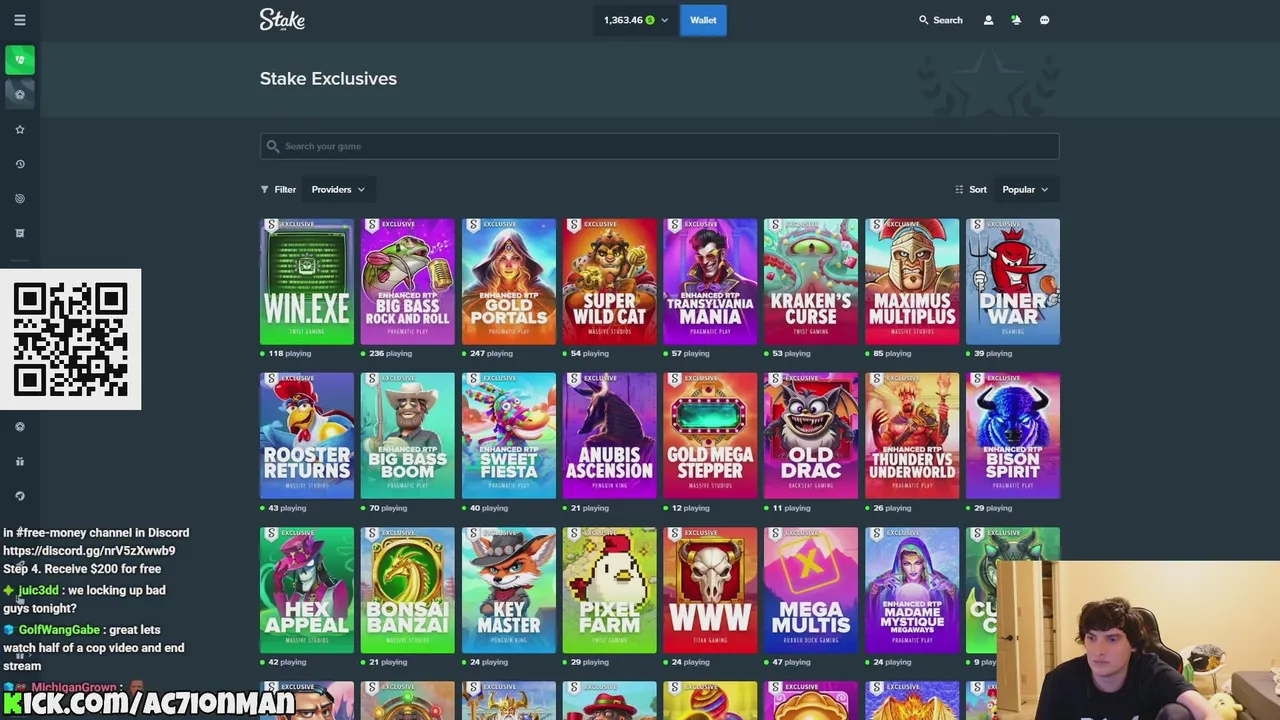This screenshot has height=720, width=1280.
Task: Open Transylvania Mania game
Action: click(x=710, y=281)
